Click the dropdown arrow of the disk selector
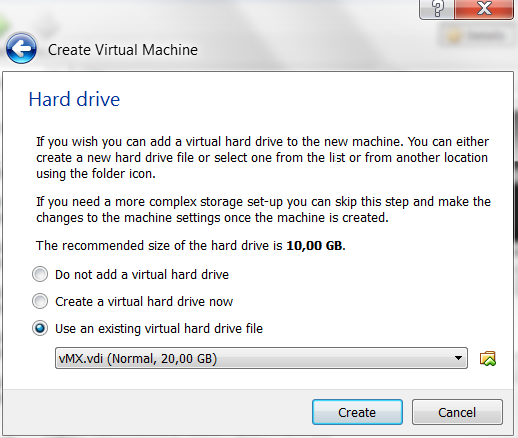Image resolution: width=518 pixels, height=438 pixels. click(x=458, y=358)
